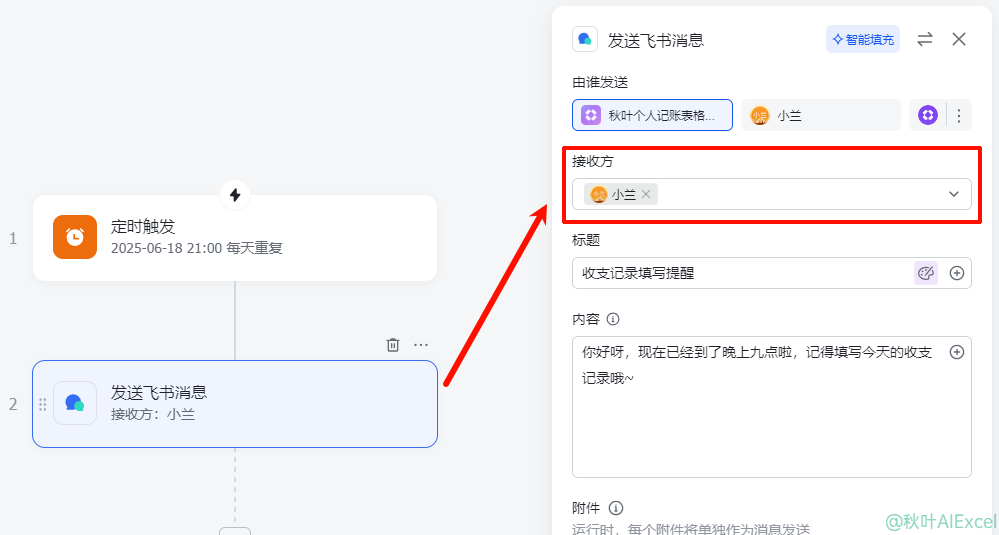Close the 发送飞书消息 panel
Image resolution: width=999 pixels, height=535 pixels.
[959, 39]
